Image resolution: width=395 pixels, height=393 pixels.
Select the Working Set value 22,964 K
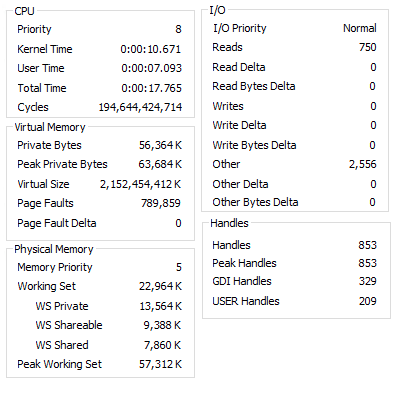(x=160, y=286)
